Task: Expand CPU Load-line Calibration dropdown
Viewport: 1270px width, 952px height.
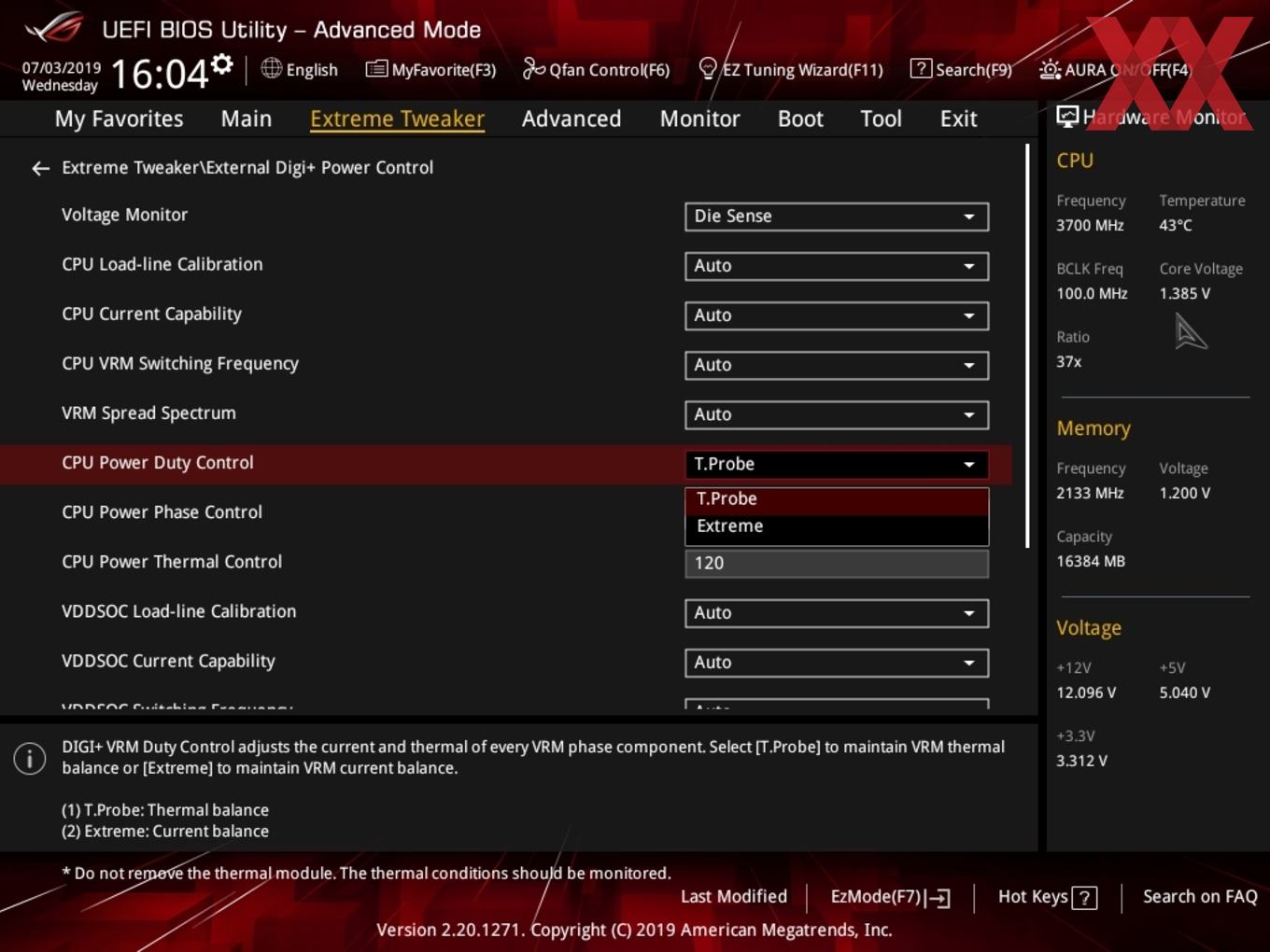Action: tap(837, 266)
